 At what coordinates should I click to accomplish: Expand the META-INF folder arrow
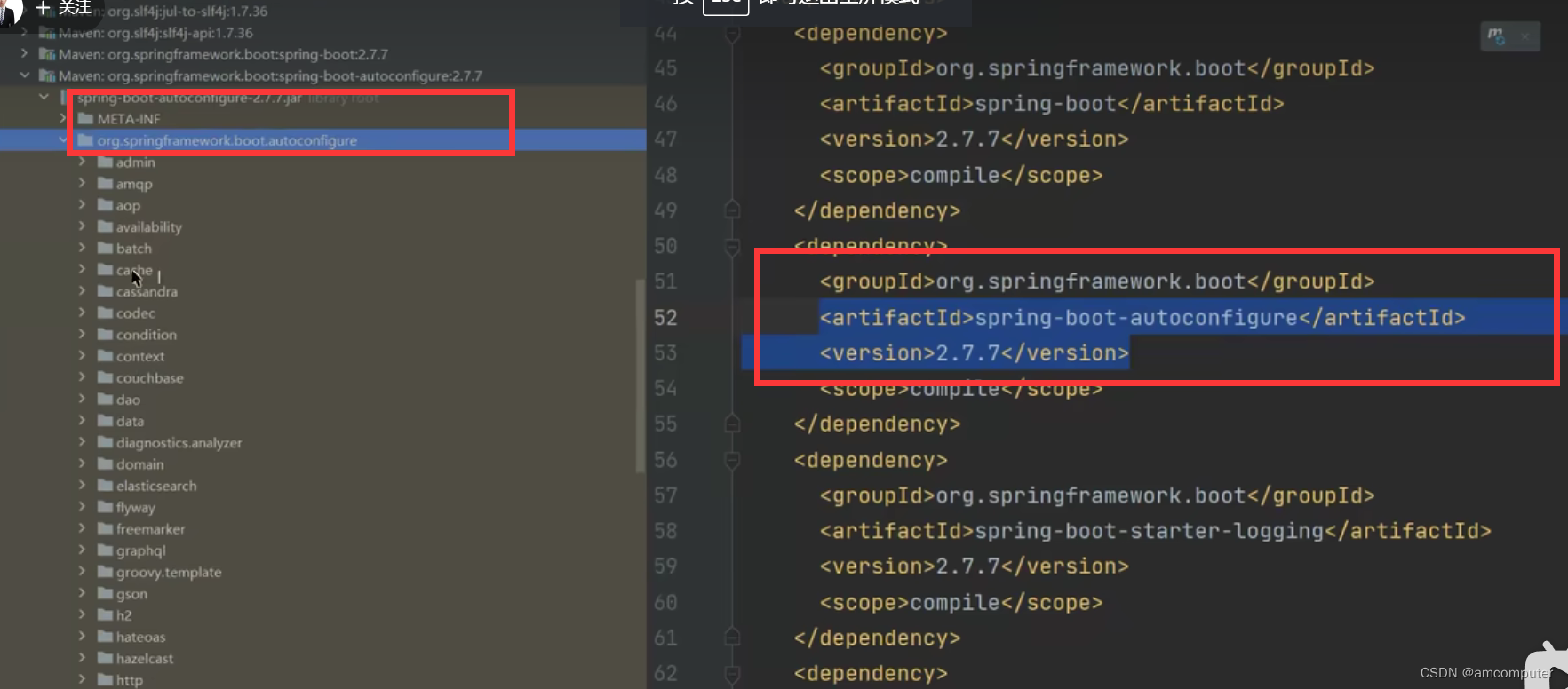pos(63,119)
